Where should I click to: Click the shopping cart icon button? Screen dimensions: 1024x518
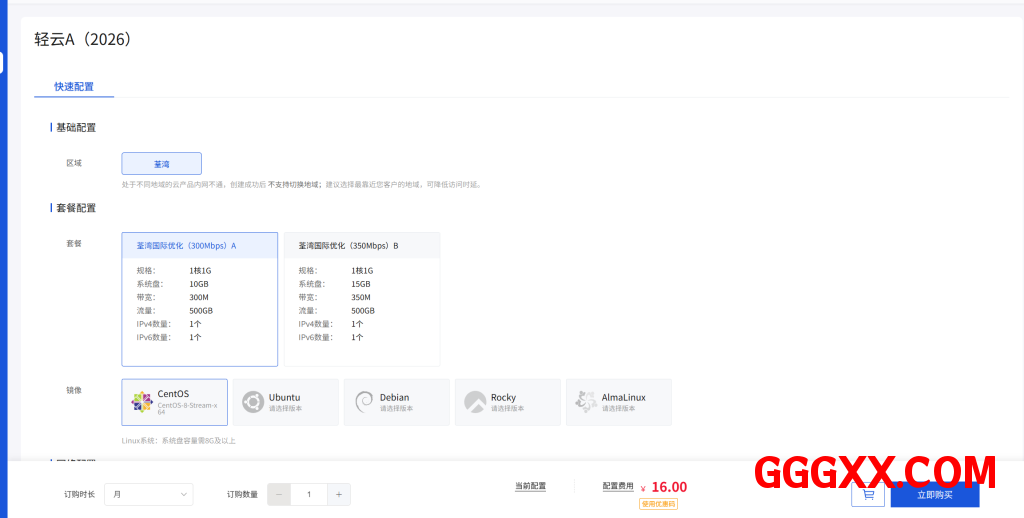867,494
